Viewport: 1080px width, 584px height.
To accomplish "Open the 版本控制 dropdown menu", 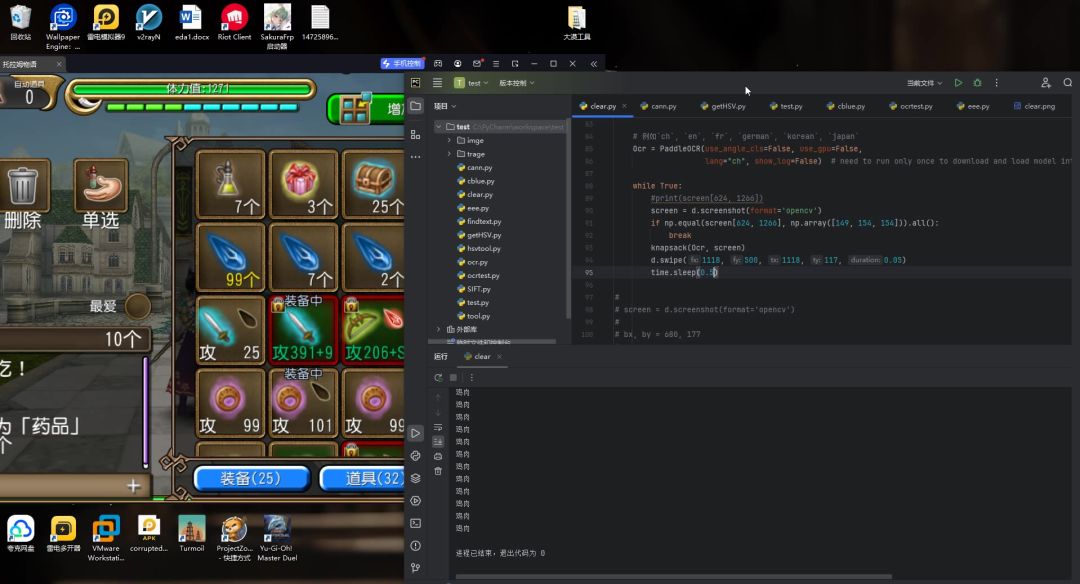I will click(x=516, y=83).
